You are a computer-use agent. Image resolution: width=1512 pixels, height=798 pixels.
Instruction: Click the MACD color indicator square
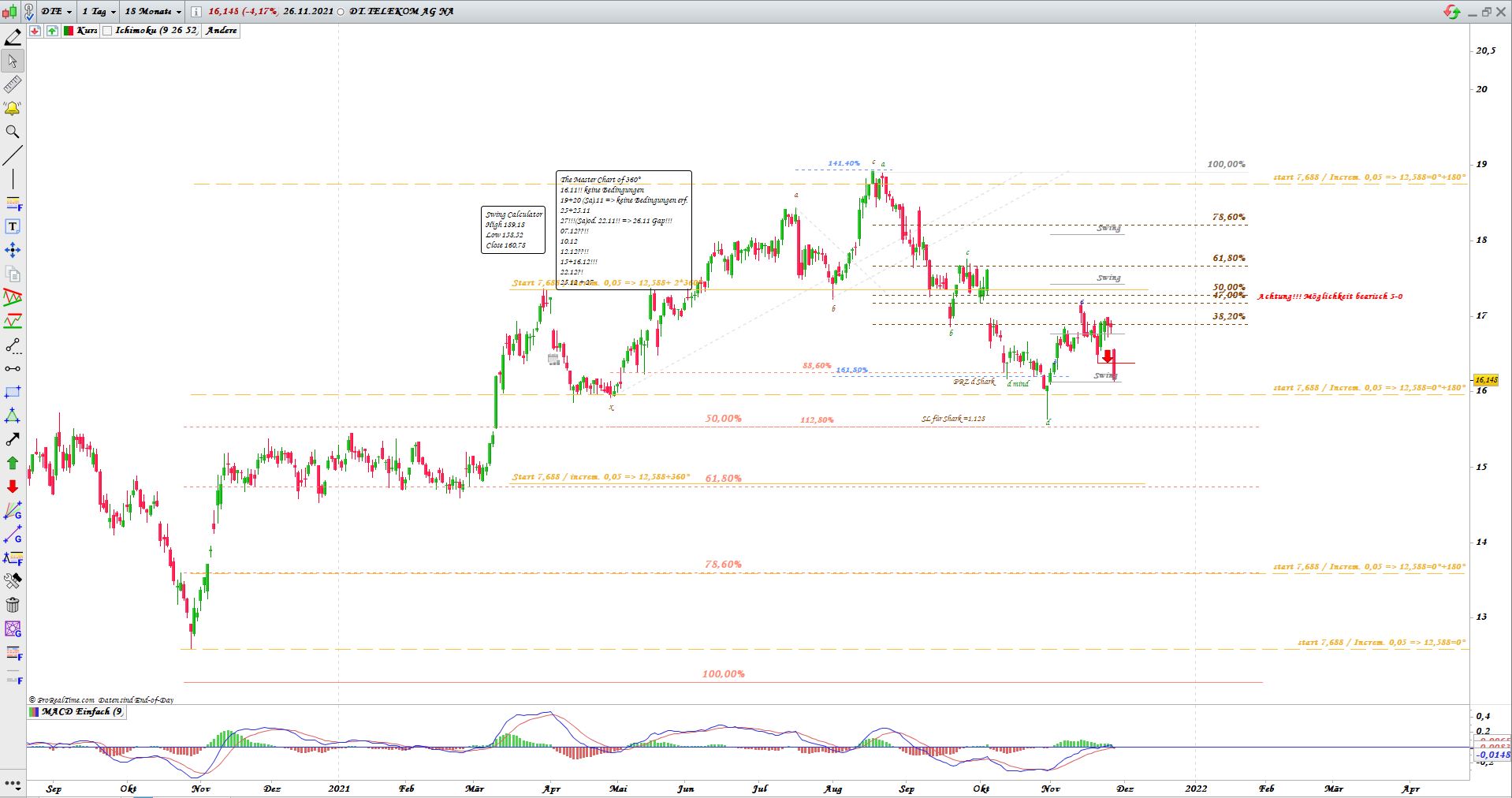point(33,712)
